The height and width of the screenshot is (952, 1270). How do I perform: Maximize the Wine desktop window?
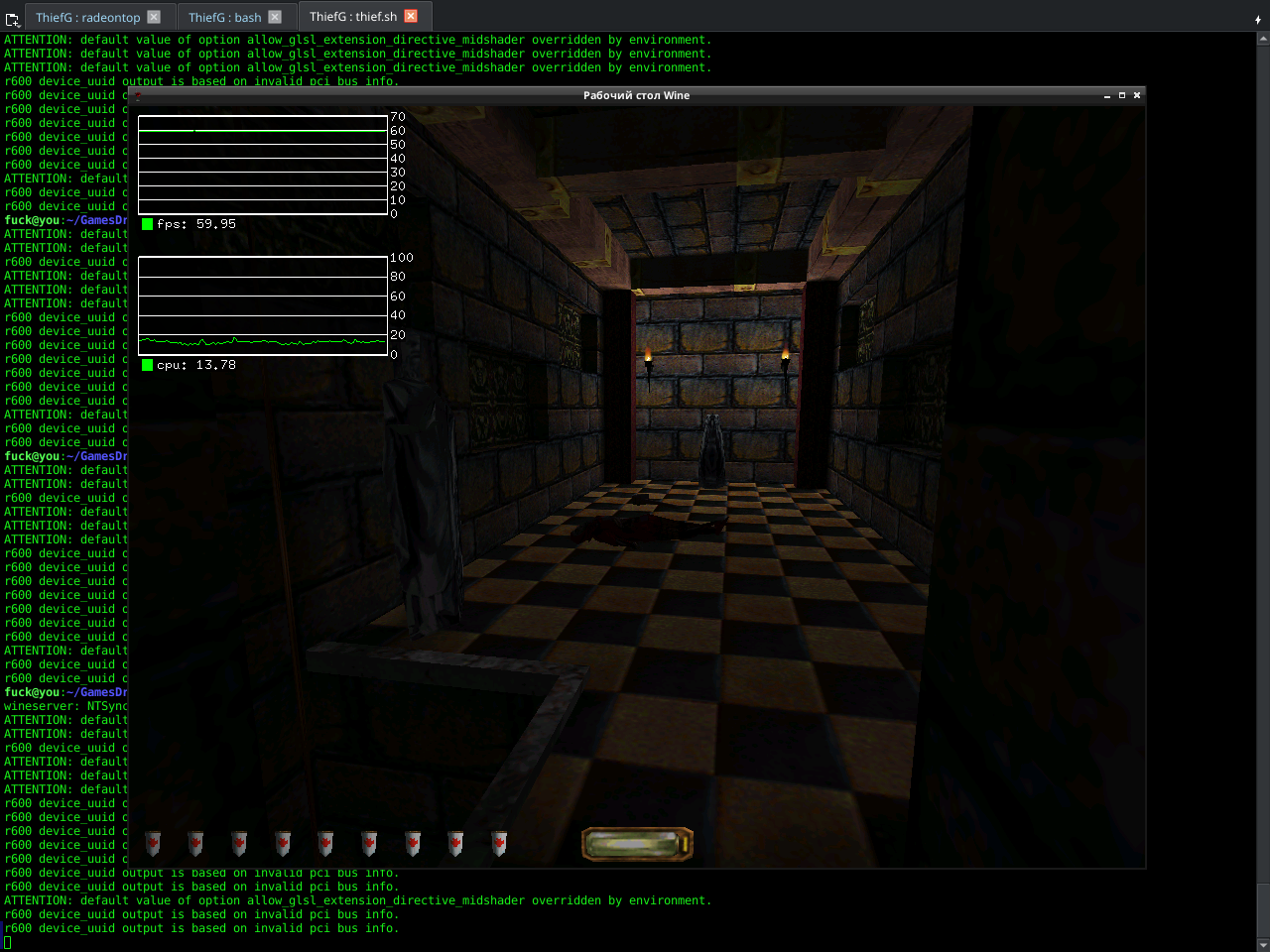coord(1122,95)
